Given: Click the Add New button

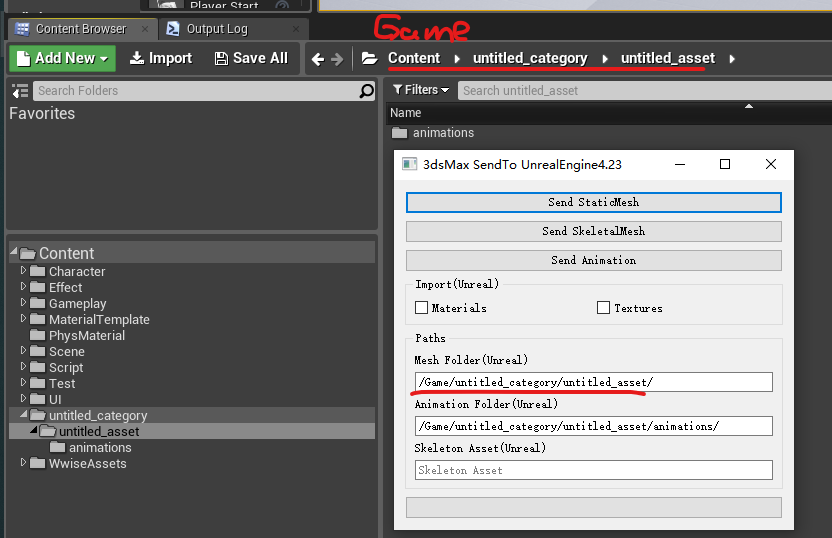Looking at the screenshot, I should 62,58.
